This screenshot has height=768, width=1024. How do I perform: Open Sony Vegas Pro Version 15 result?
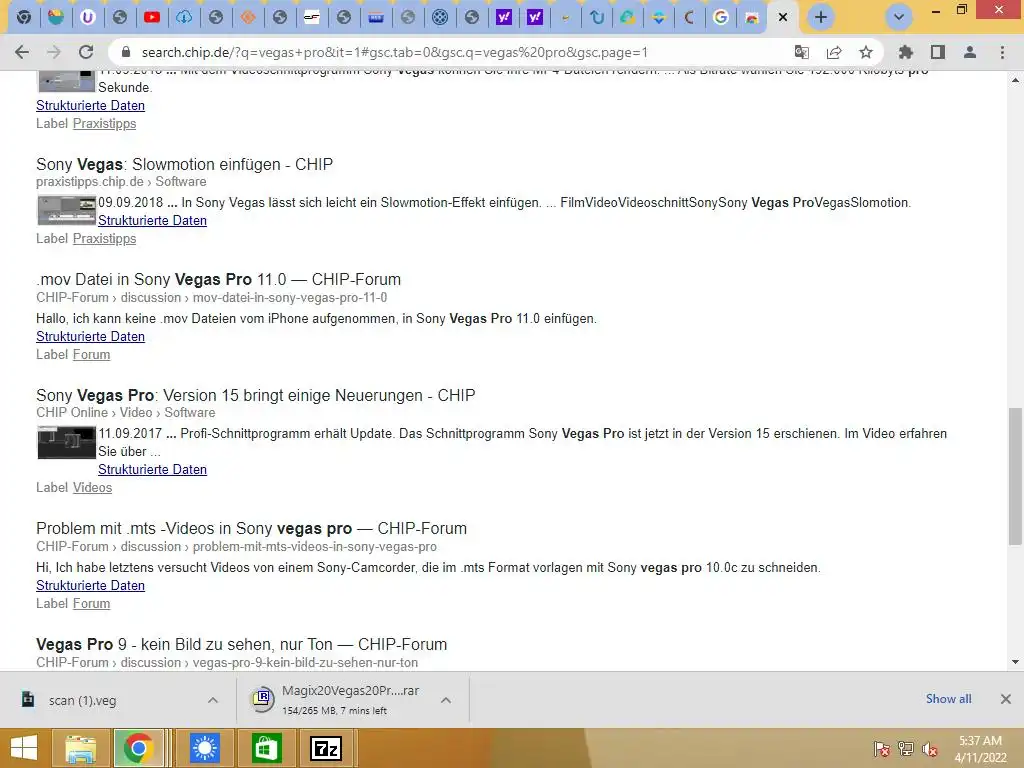pyautogui.click(x=255, y=395)
